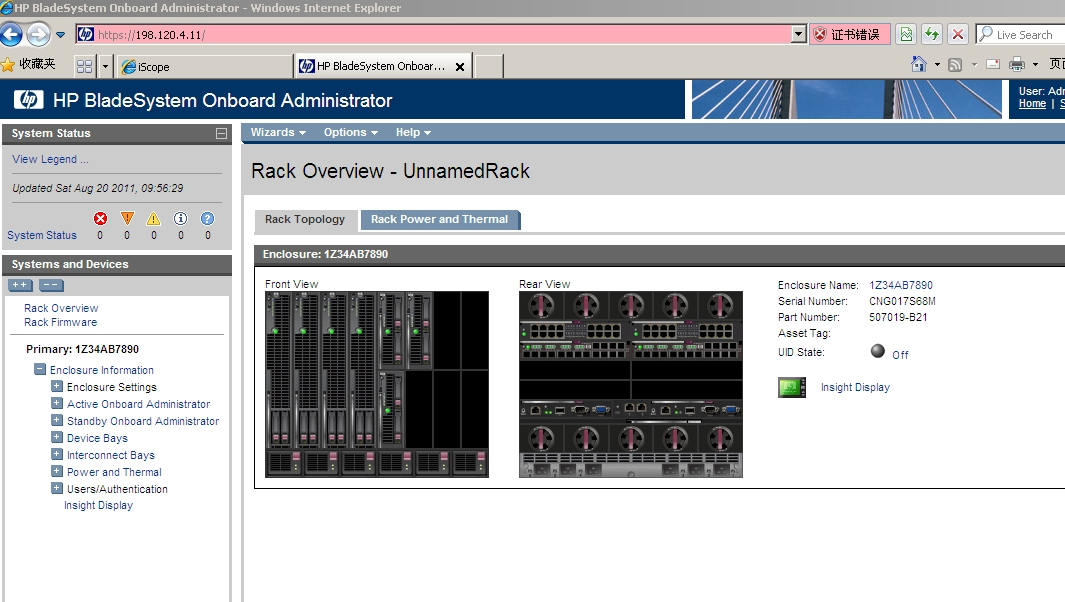The image size is (1065, 602).
Task: Click the address bar URL field
Action: (434, 35)
